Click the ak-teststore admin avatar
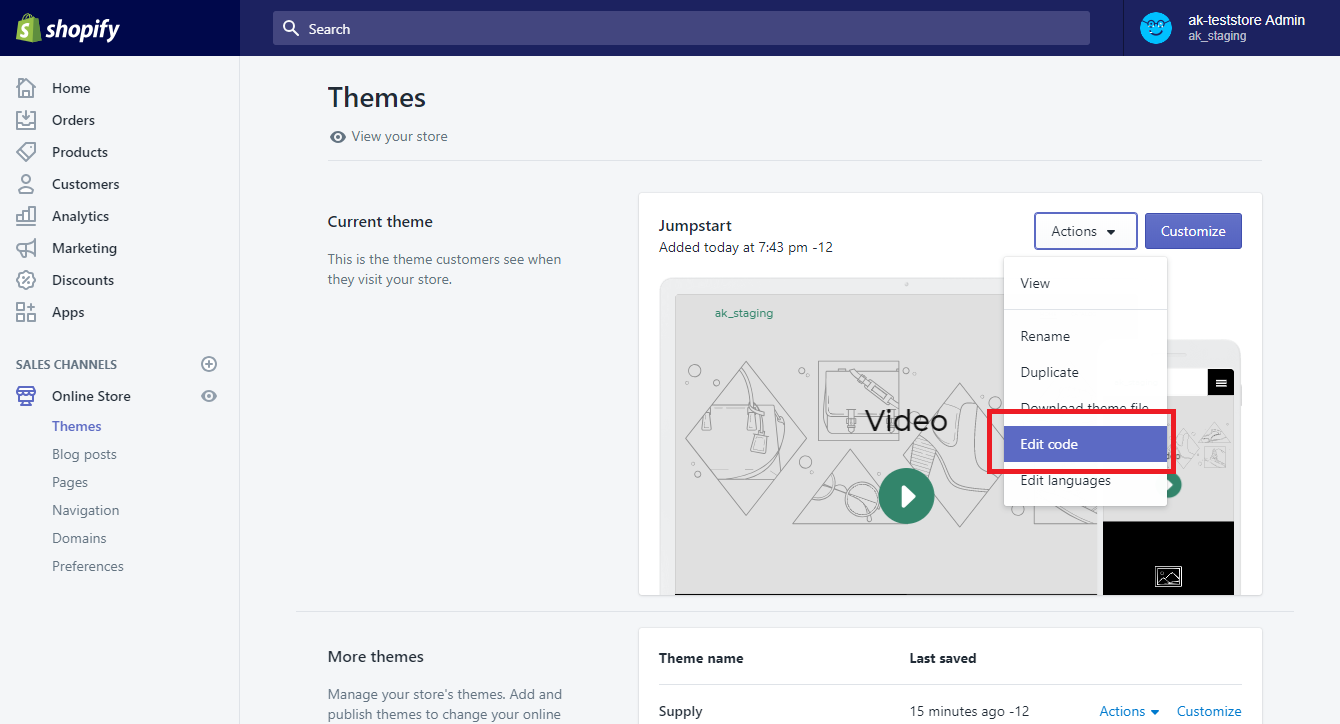 point(1156,28)
